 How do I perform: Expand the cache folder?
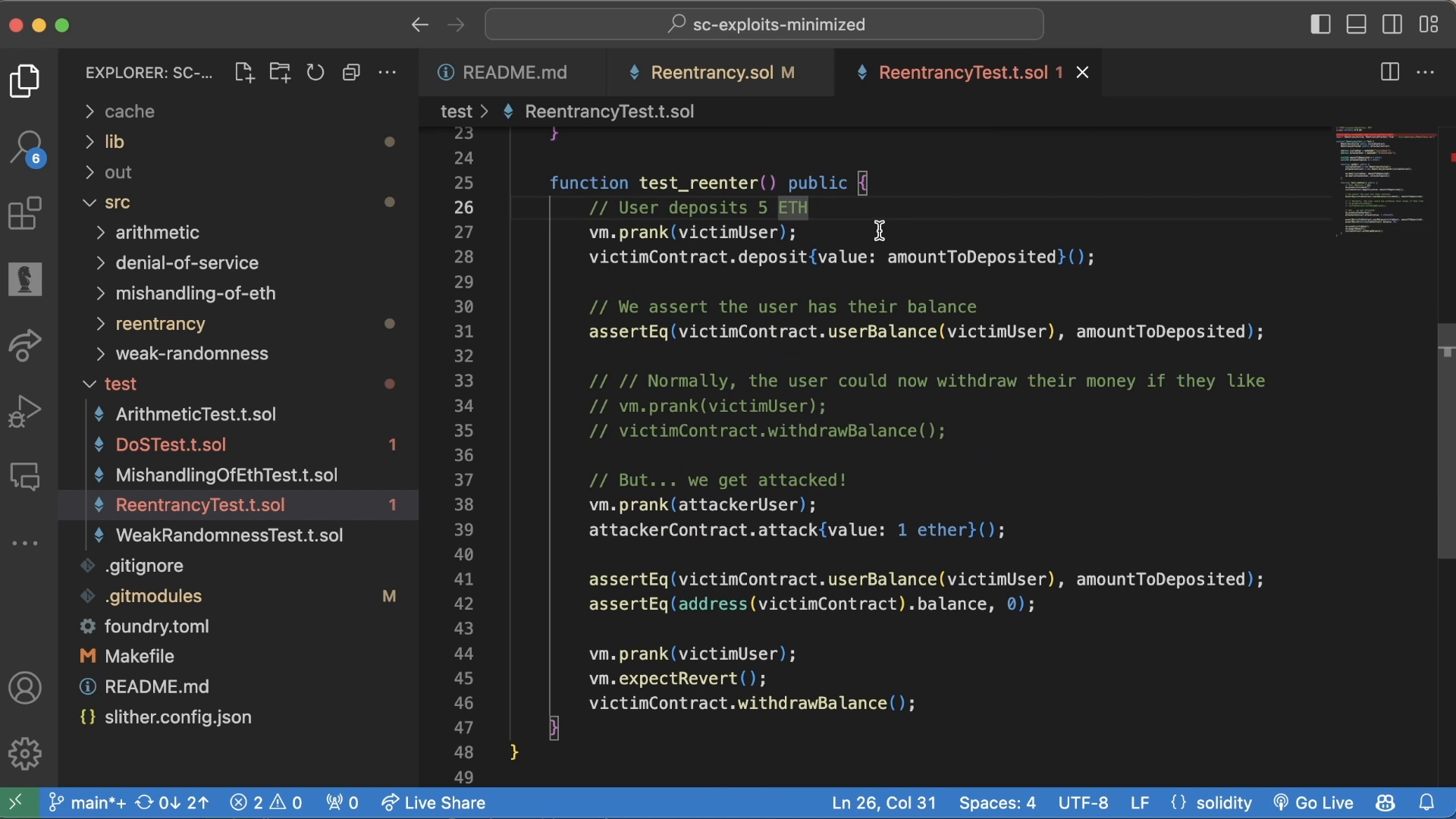coord(130,111)
